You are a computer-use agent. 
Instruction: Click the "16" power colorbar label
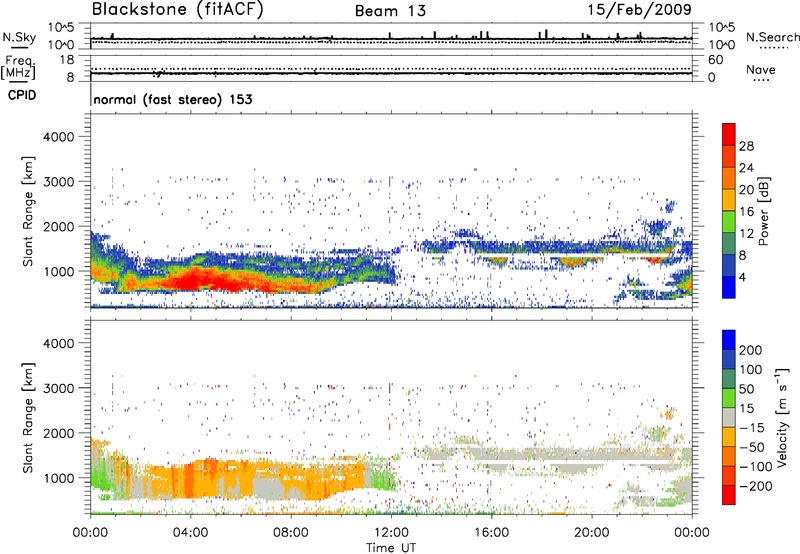coord(746,212)
